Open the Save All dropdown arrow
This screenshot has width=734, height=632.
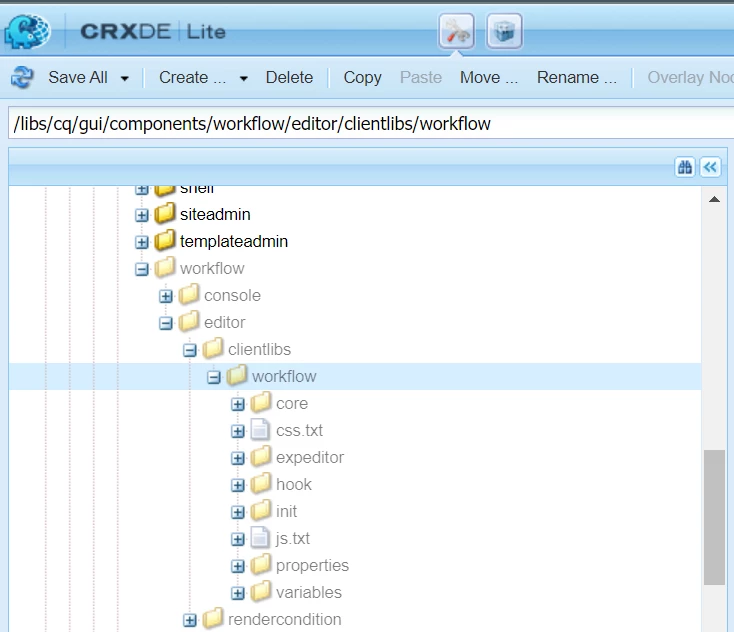125,78
